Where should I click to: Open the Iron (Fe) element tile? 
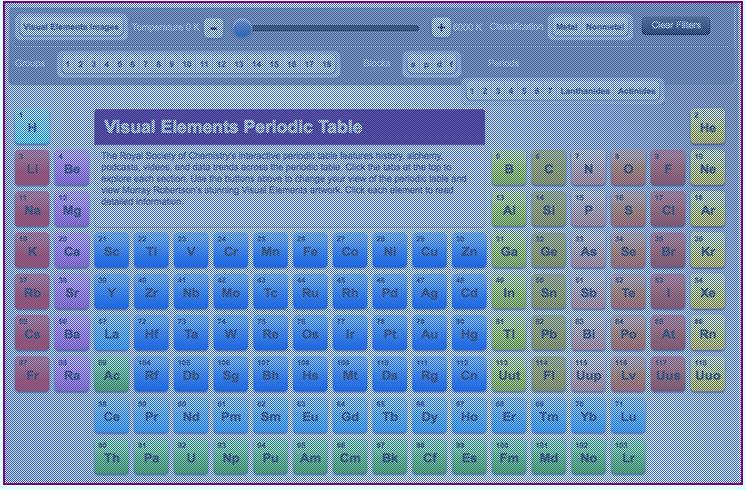coord(310,251)
